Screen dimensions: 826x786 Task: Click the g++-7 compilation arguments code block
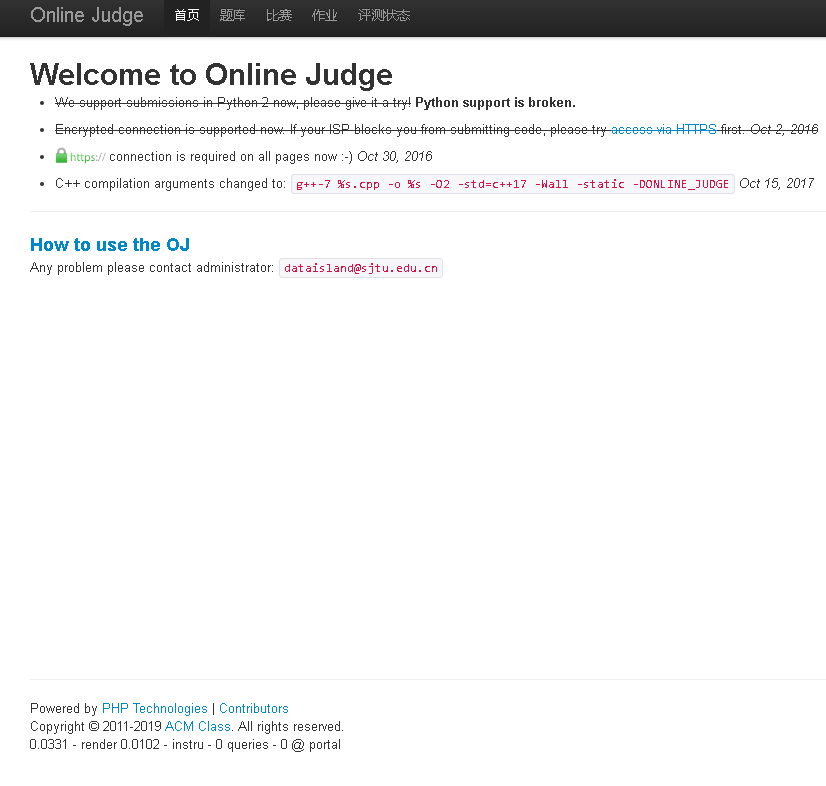click(513, 184)
